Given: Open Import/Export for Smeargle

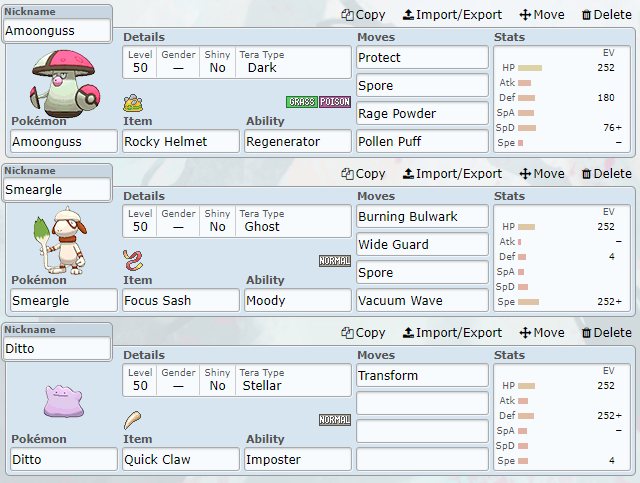Looking at the screenshot, I should tap(452, 174).
